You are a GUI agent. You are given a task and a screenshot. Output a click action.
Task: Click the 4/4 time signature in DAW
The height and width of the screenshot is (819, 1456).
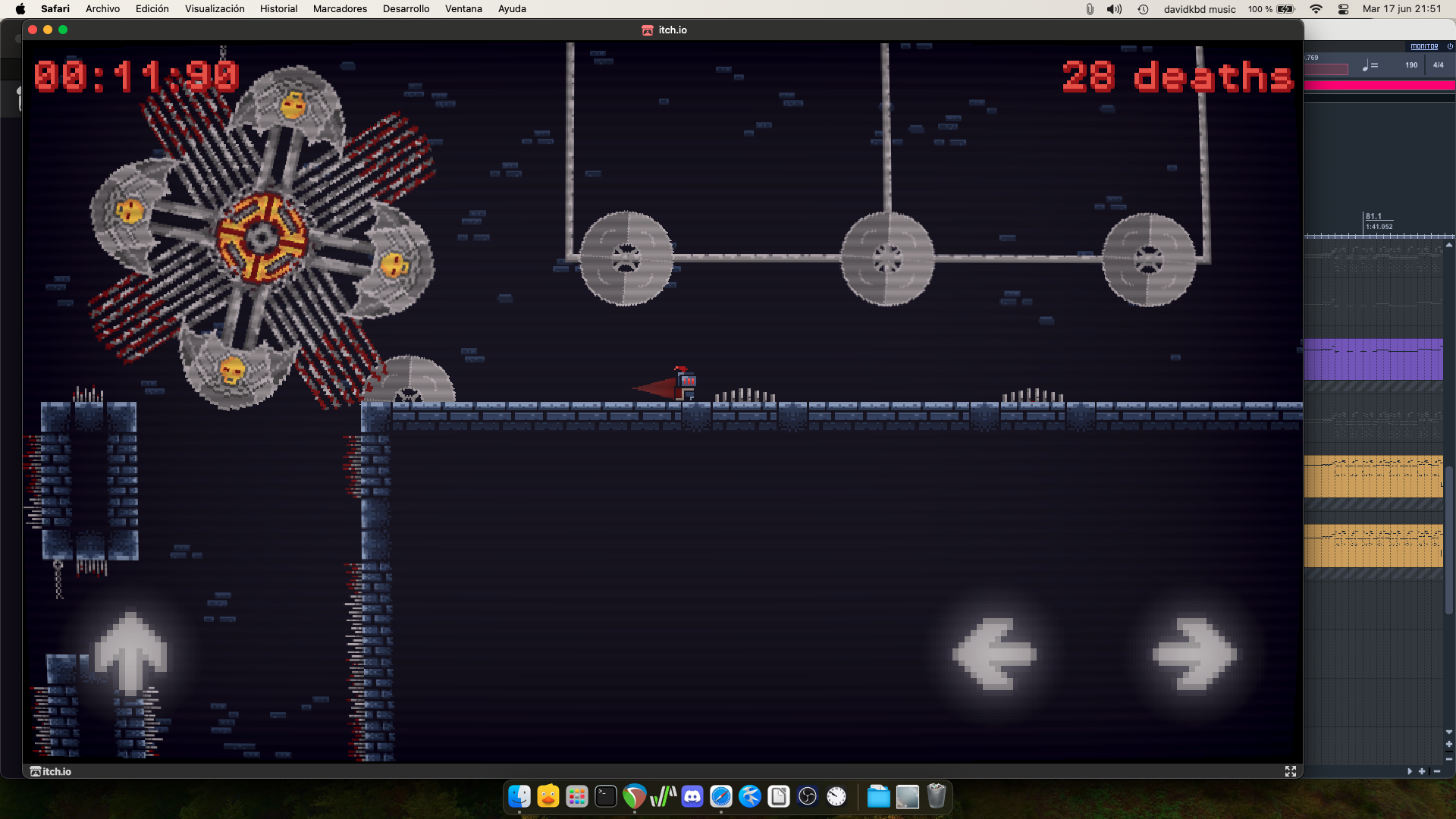(x=1439, y=65)
